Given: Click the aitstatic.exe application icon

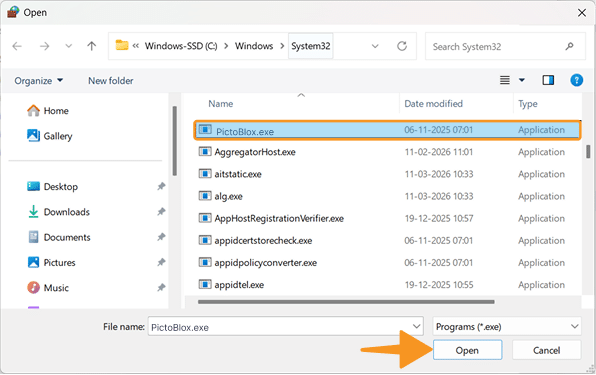Looking at the screenshot, I should [x=205, y=174].
